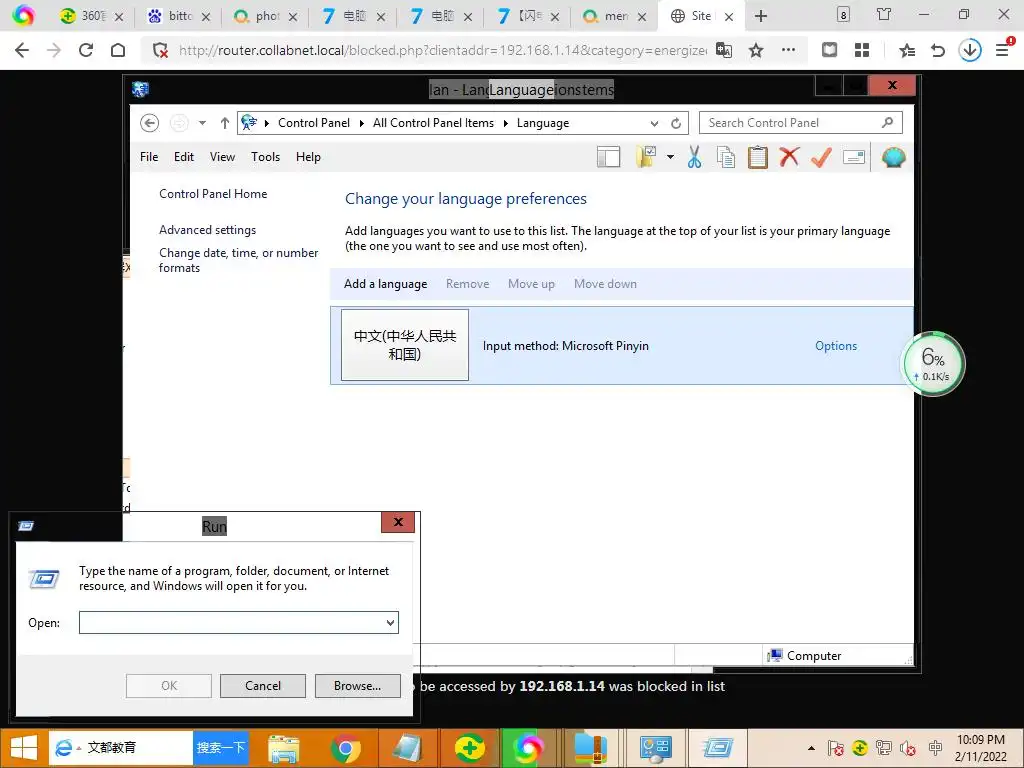
Task: Click the tab count badge icon
Action: (x=843, y=14)
